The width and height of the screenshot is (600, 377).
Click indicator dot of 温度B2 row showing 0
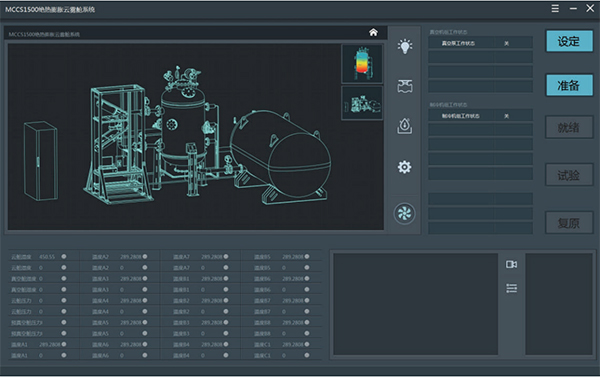tap(226, 311)
